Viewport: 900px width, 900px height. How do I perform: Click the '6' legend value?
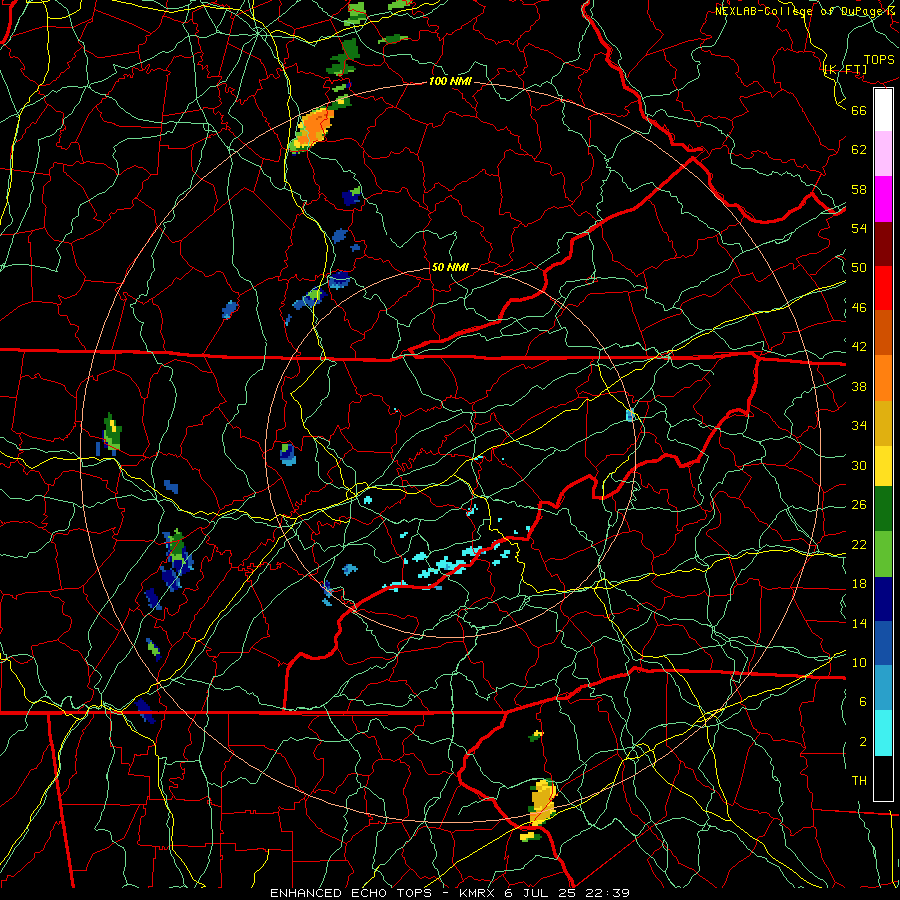863,702
